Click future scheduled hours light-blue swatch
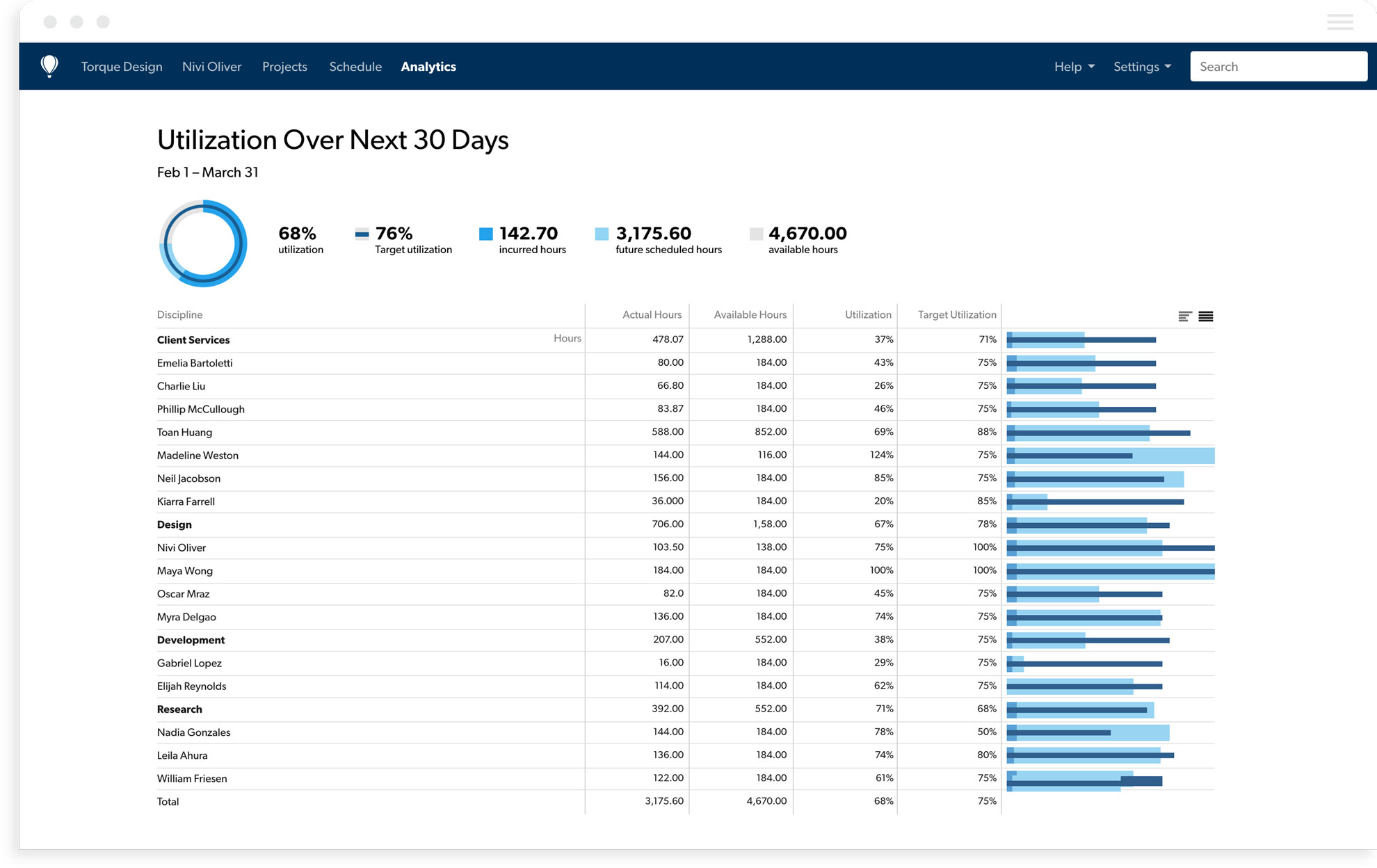The height and width of the screenshot is (868, 1377). pos(602,234)
